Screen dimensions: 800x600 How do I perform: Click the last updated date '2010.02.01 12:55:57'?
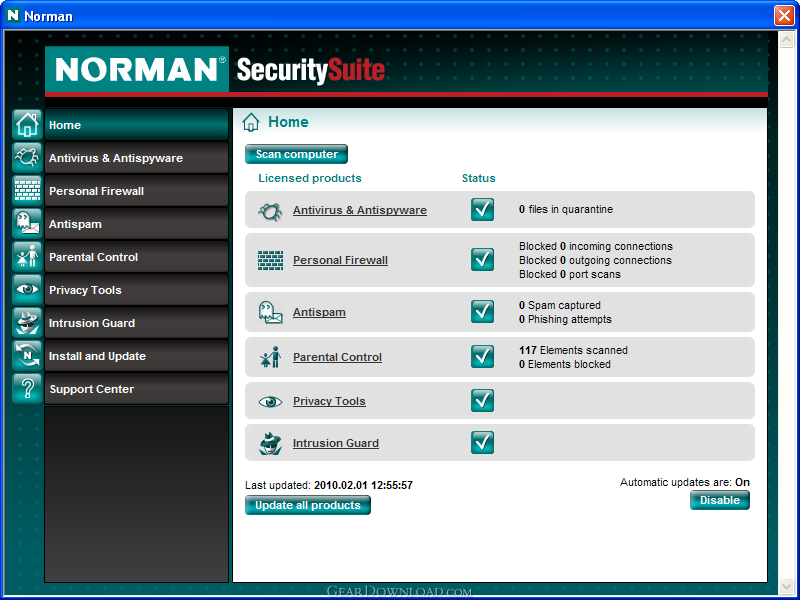click(363, 485)
